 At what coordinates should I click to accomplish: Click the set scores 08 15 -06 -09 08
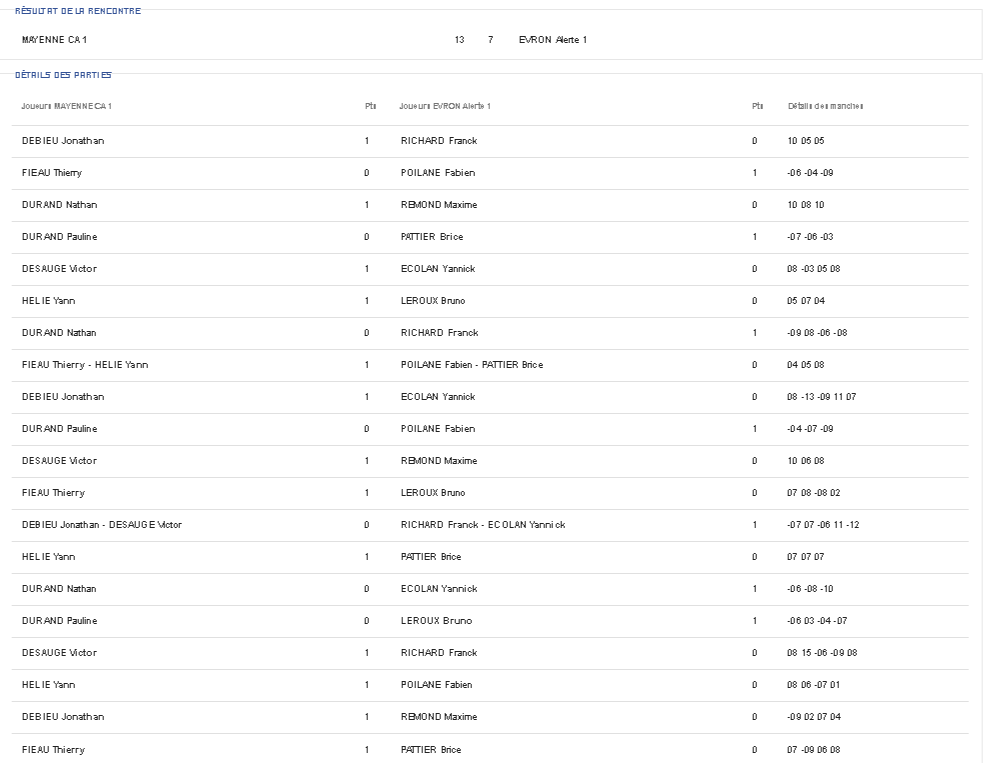tap(822, 653)
